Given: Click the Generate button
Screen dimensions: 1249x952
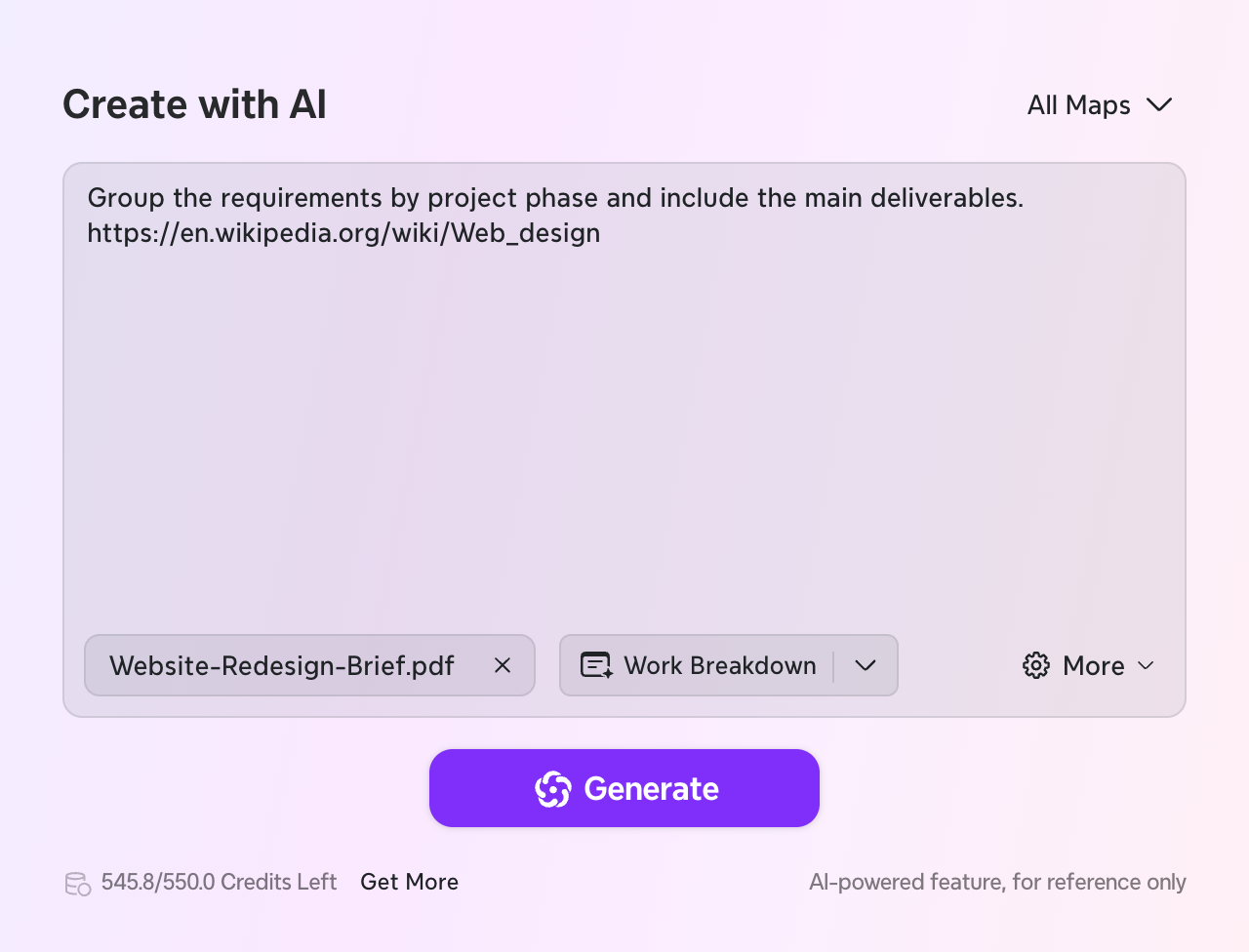Looking at the screenshot, I should (624, 788).
